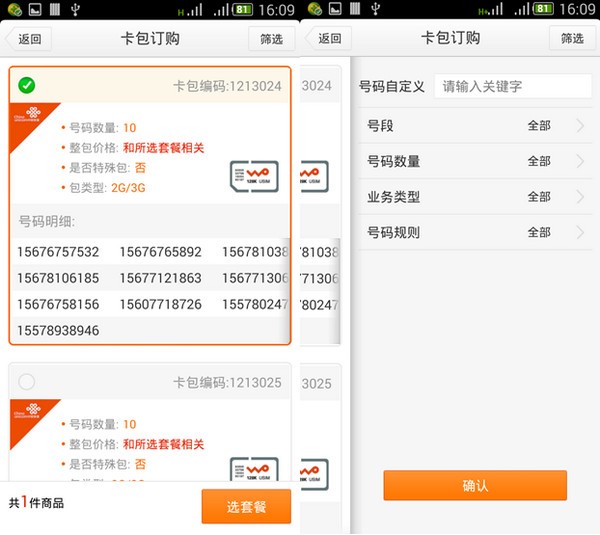Viewport: 600px width, 535px height.
Task: Tap the orange 选套餐 button
Action: pyautogui.click(x=246, y=506)
